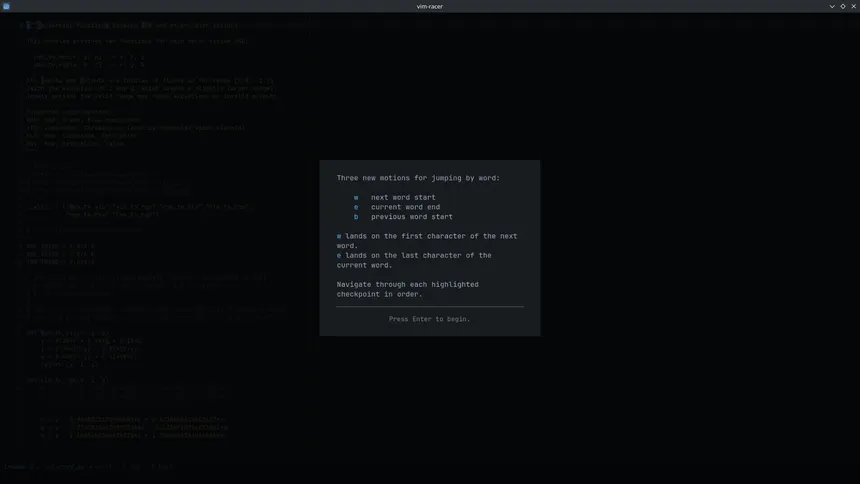
Task: Select the 'Three new motions for jumping by word:' heading
Action: pos(418,178)
